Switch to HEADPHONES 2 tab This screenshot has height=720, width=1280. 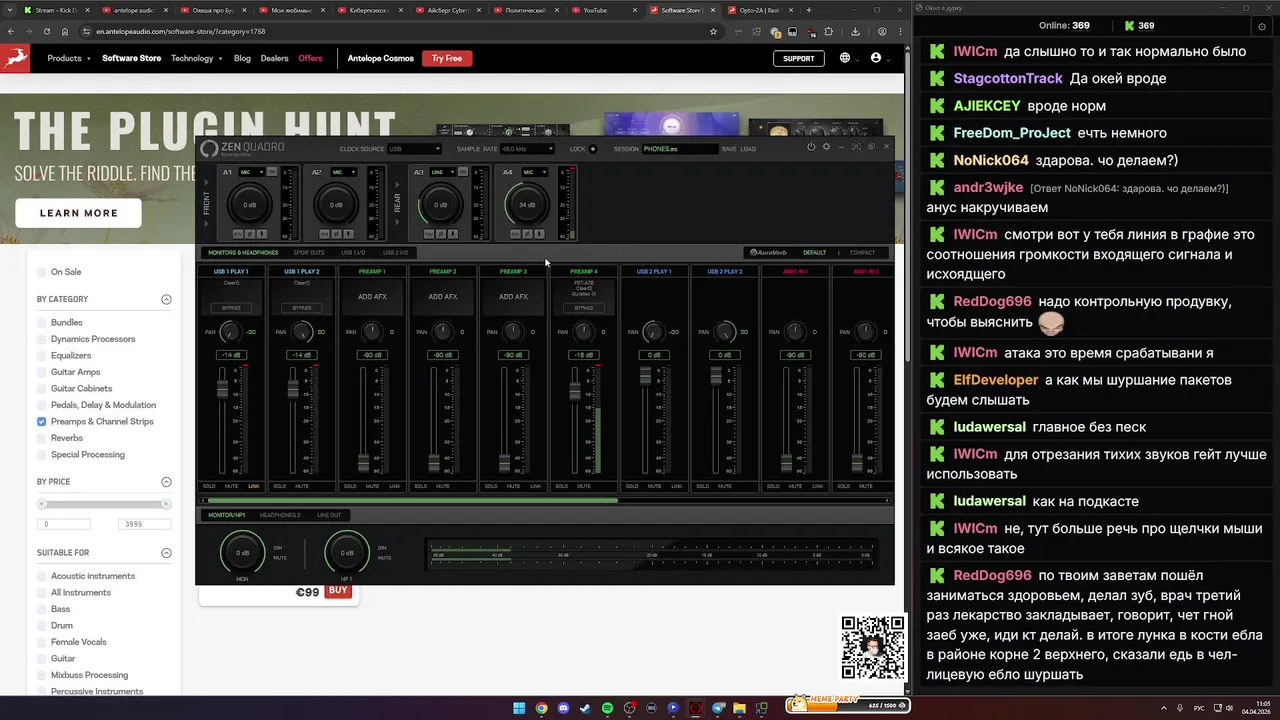[280, 515]
